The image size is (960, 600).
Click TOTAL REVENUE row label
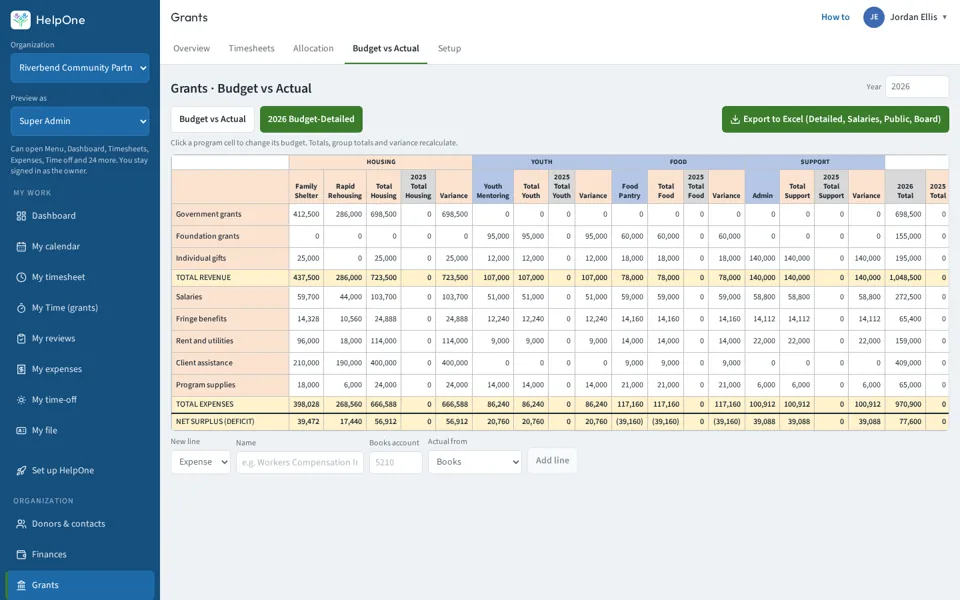[230, 278]
